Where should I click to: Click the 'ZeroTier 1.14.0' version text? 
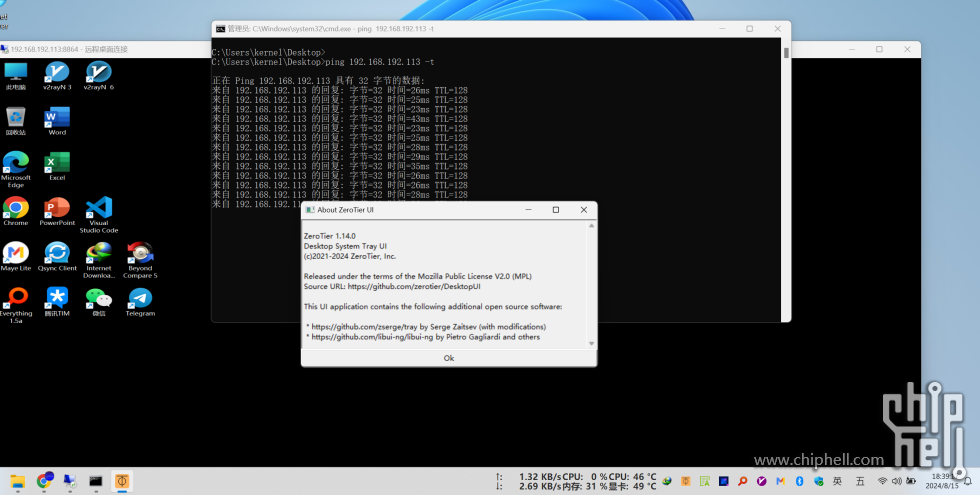329,236
